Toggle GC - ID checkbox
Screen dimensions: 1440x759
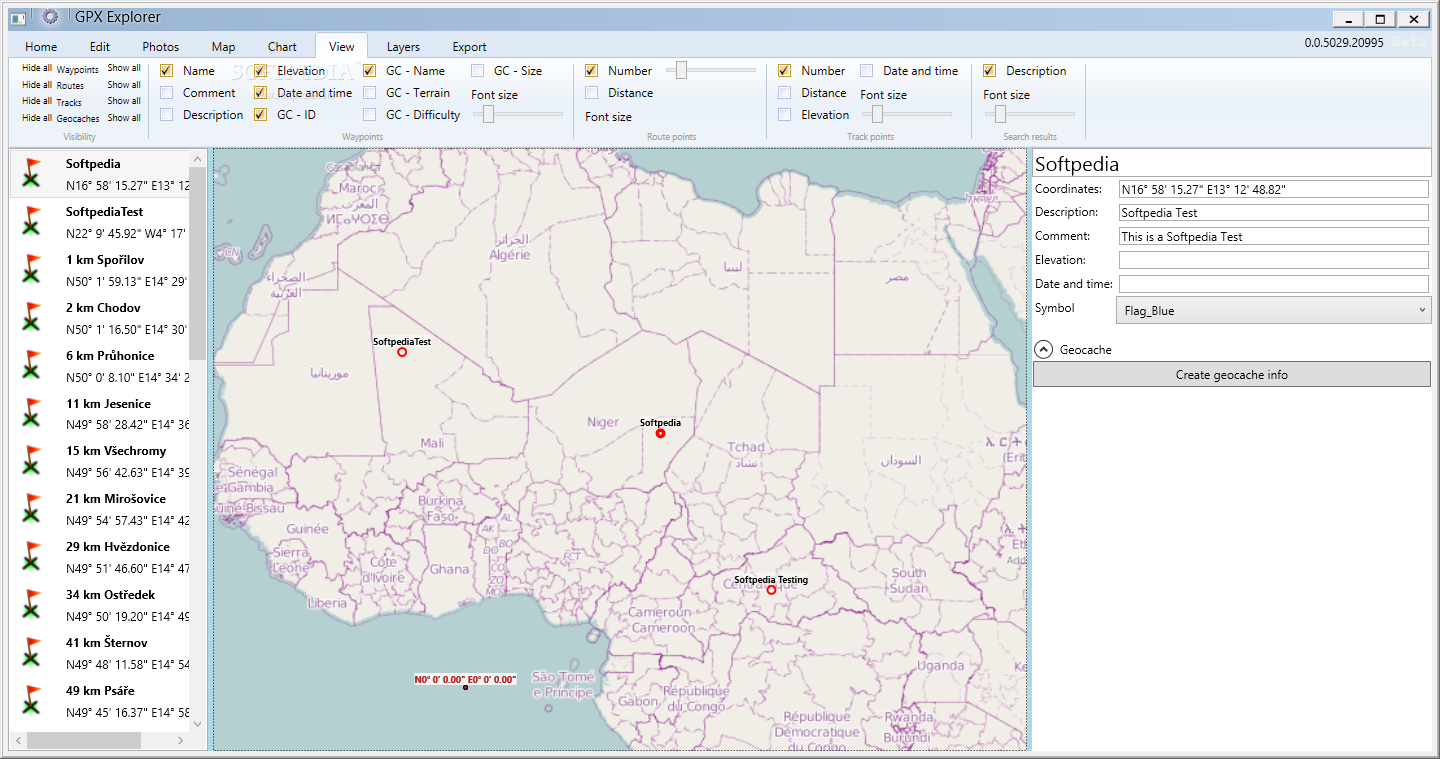tap(260, 115)
